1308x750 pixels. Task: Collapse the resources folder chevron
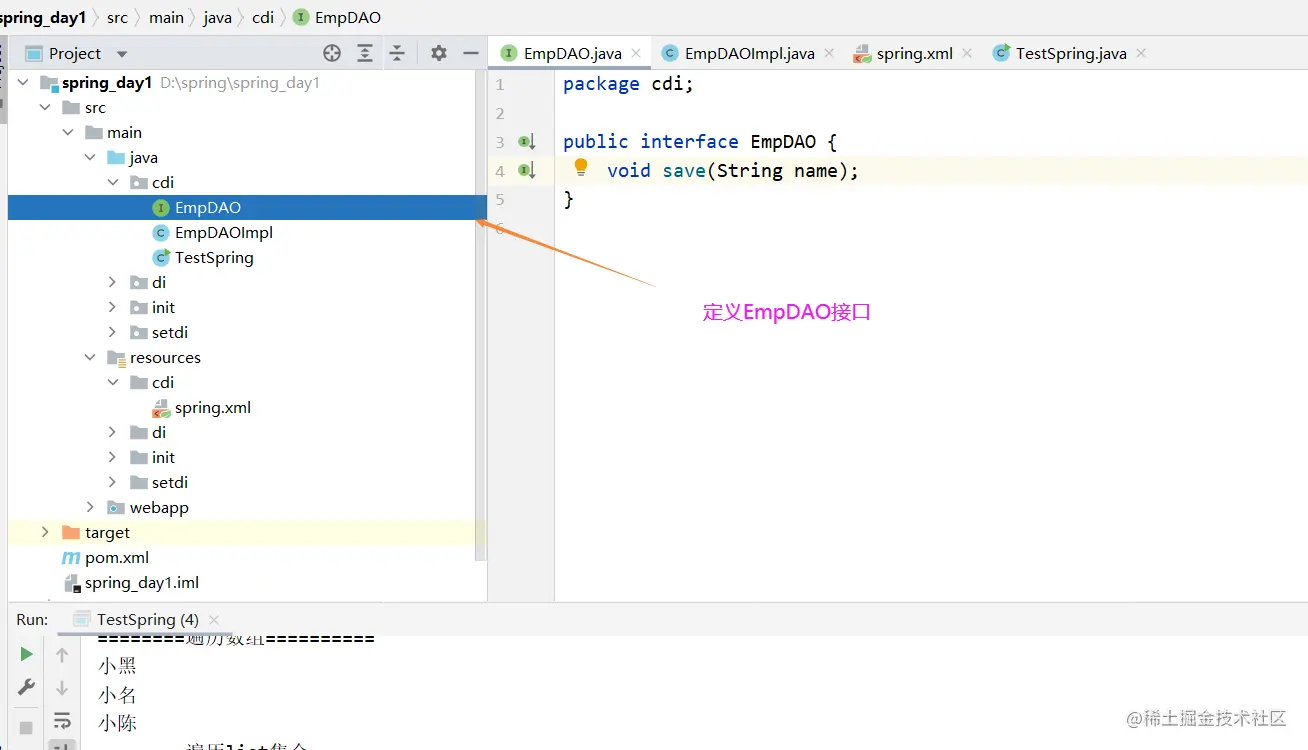coord(90,357)
